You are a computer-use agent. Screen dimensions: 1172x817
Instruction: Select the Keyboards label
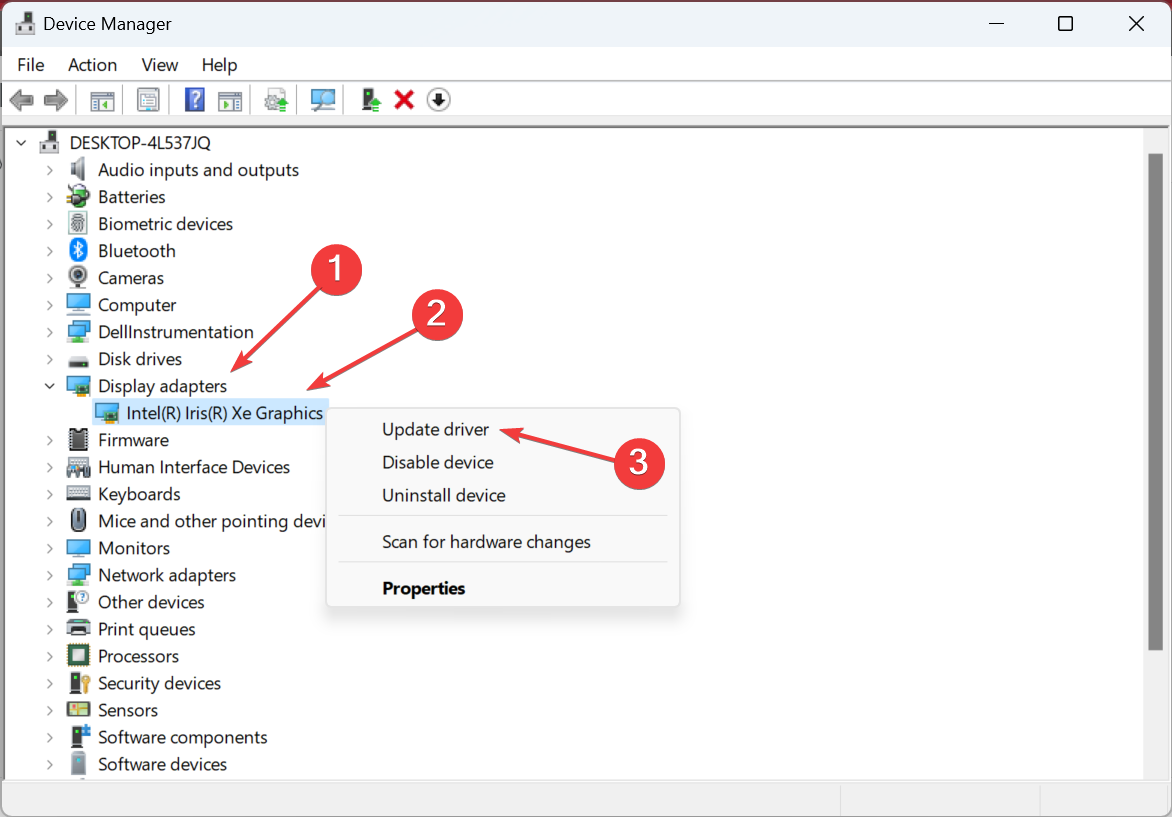tap(139, 493)
